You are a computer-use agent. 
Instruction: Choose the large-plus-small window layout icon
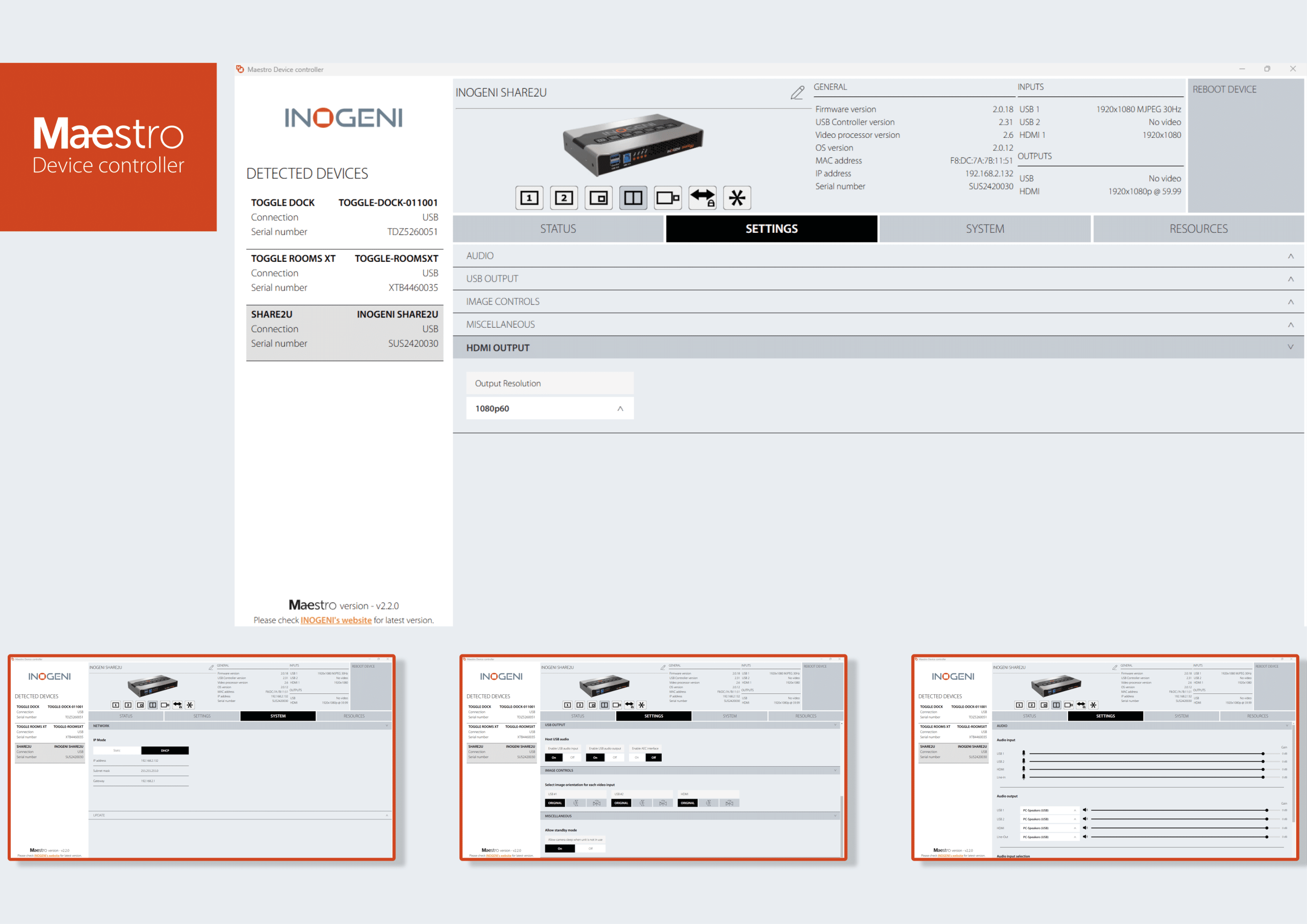pos(667,198)
